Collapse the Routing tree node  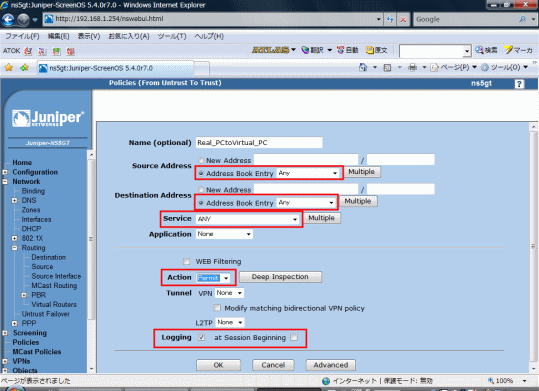point(14,248)
